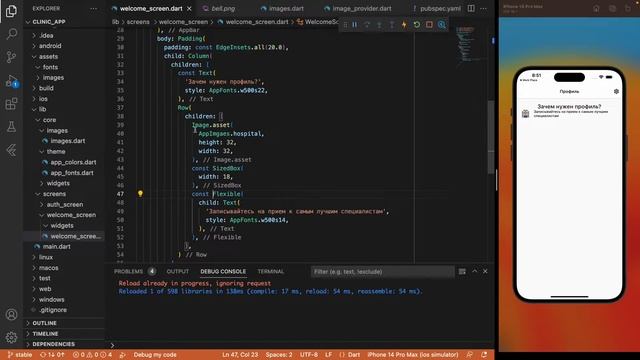The image size is (640, 360).
Task: Click the green Restart debug icon
Action: [x=417, y=25]
